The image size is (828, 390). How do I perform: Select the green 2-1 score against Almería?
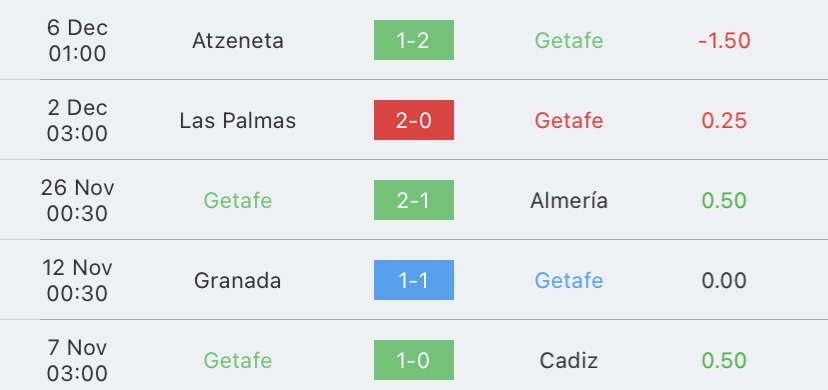(413, 200)
